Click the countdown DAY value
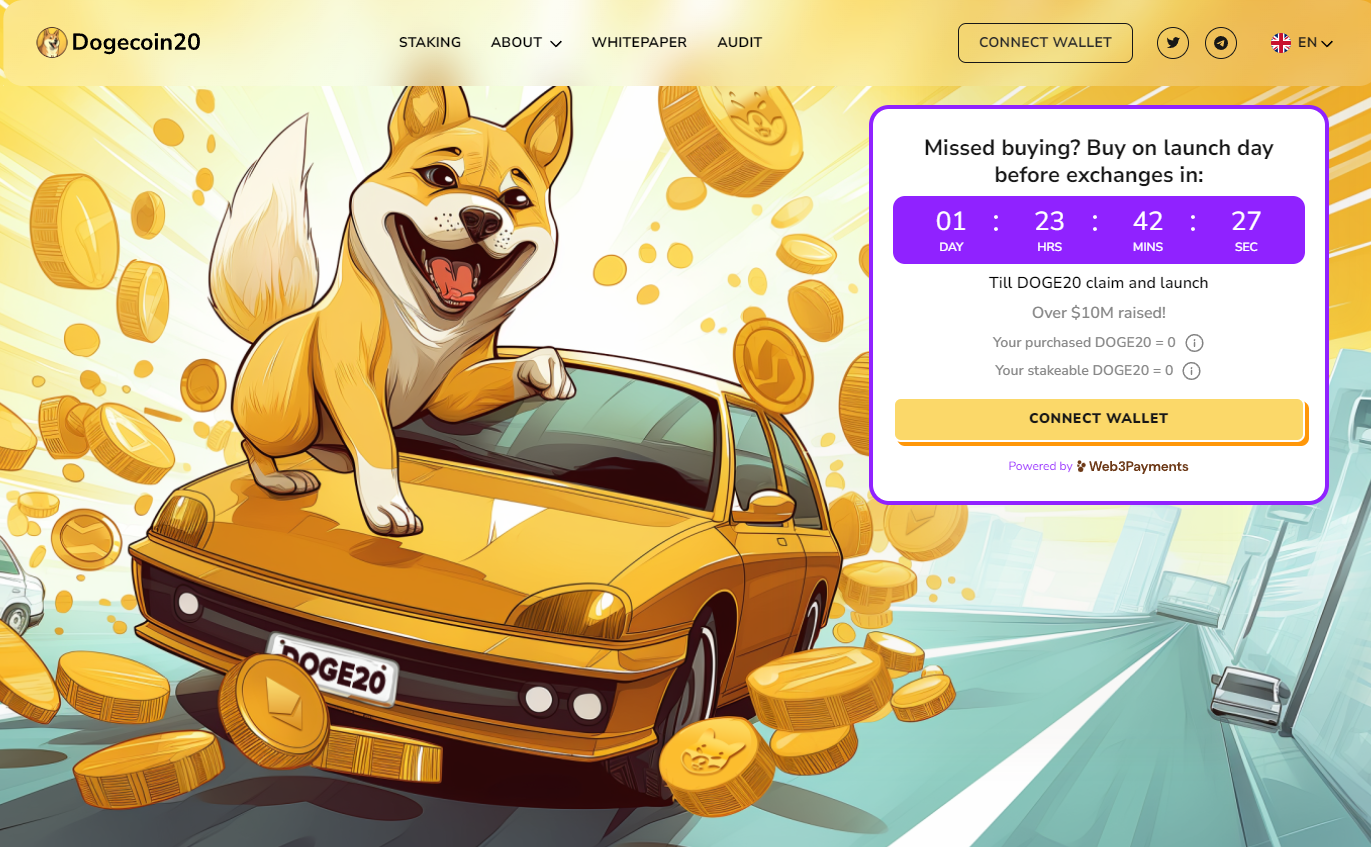Screen dimensions: 1371x847 pos(951,221)
